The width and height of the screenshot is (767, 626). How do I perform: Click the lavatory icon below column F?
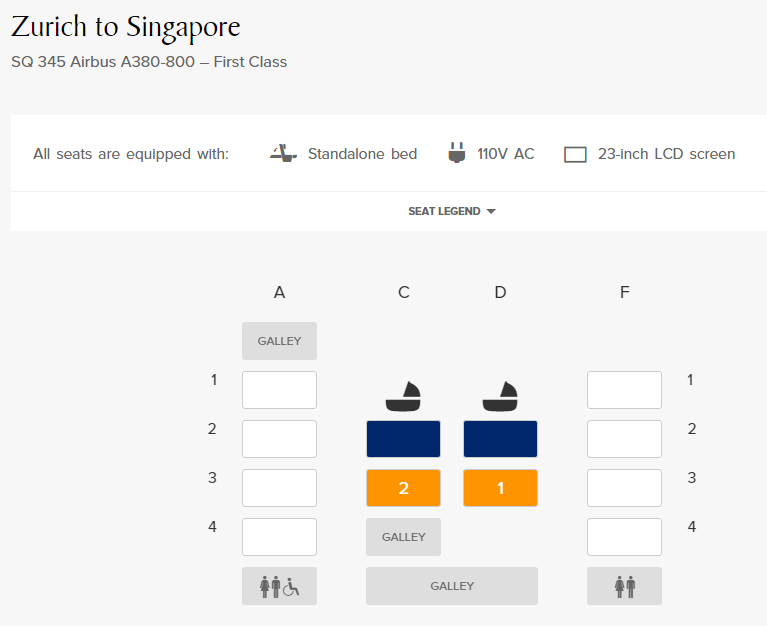(625, 586)
